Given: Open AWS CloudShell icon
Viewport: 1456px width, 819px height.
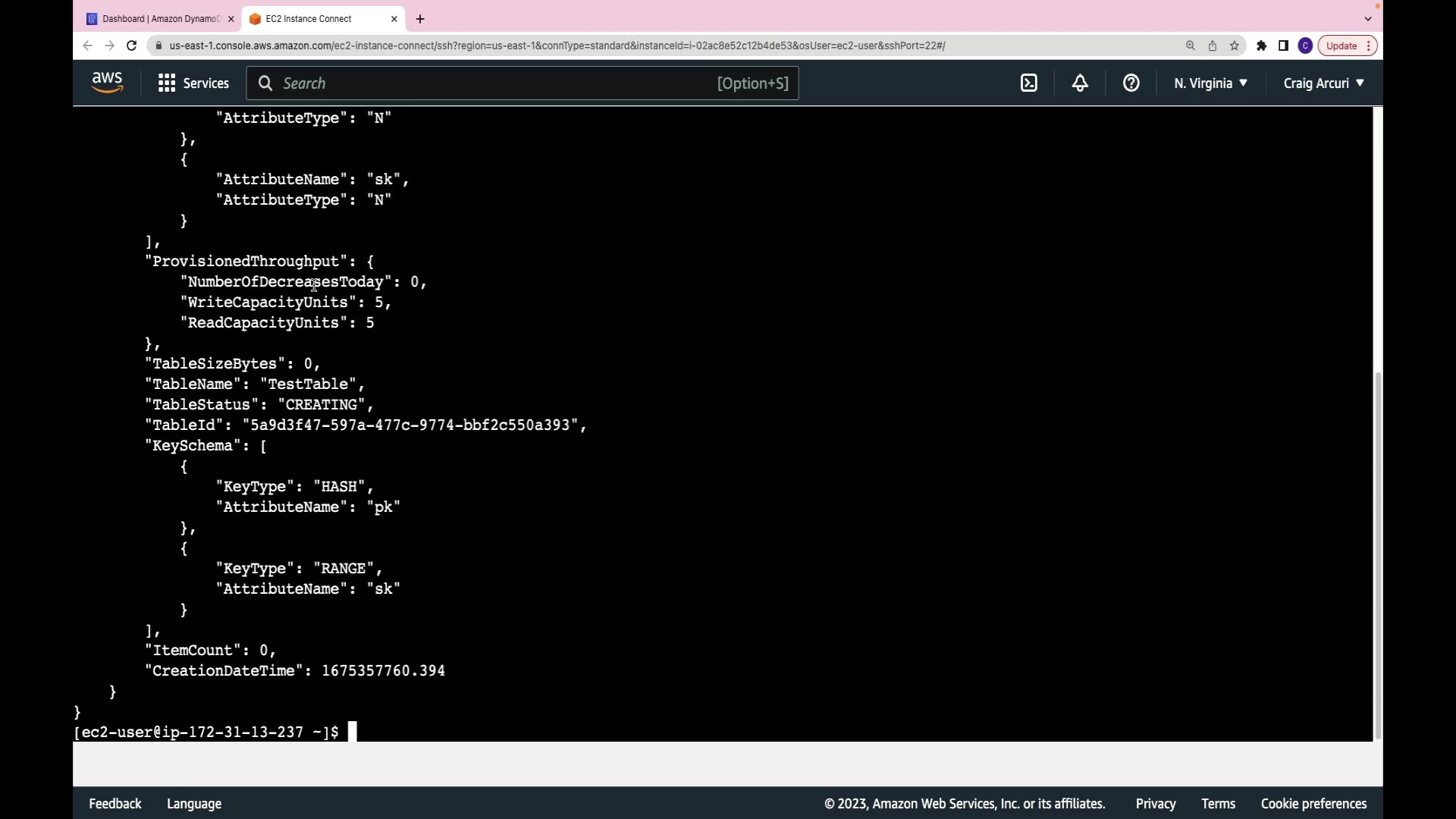Looking at the screenshot, I should [x=1028, y=83].
